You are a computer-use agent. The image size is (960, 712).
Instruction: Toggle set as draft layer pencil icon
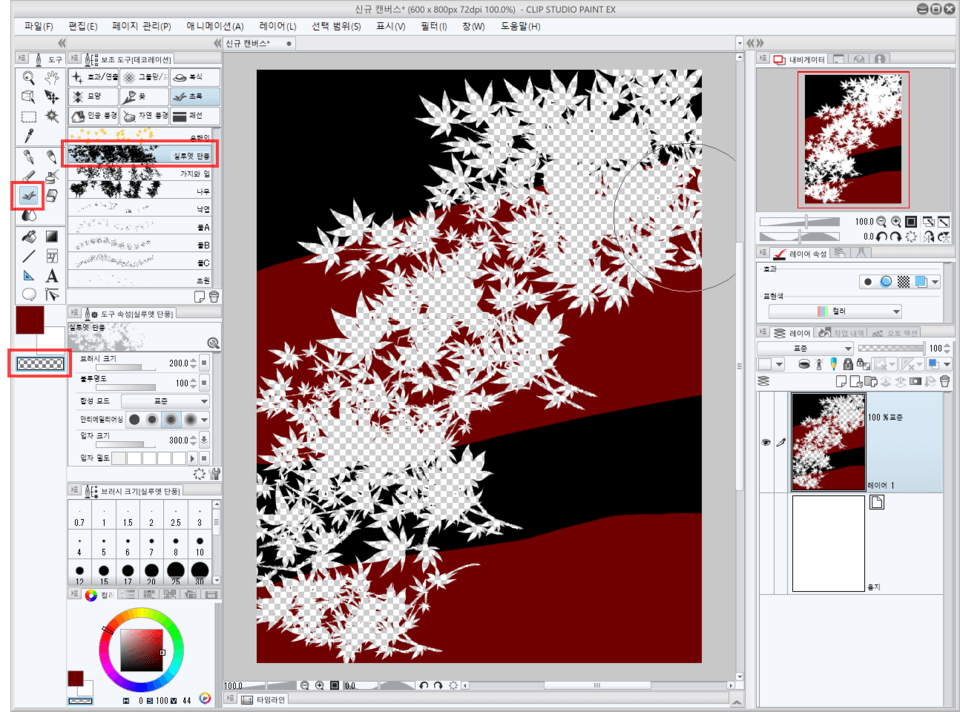click(833, 364)
